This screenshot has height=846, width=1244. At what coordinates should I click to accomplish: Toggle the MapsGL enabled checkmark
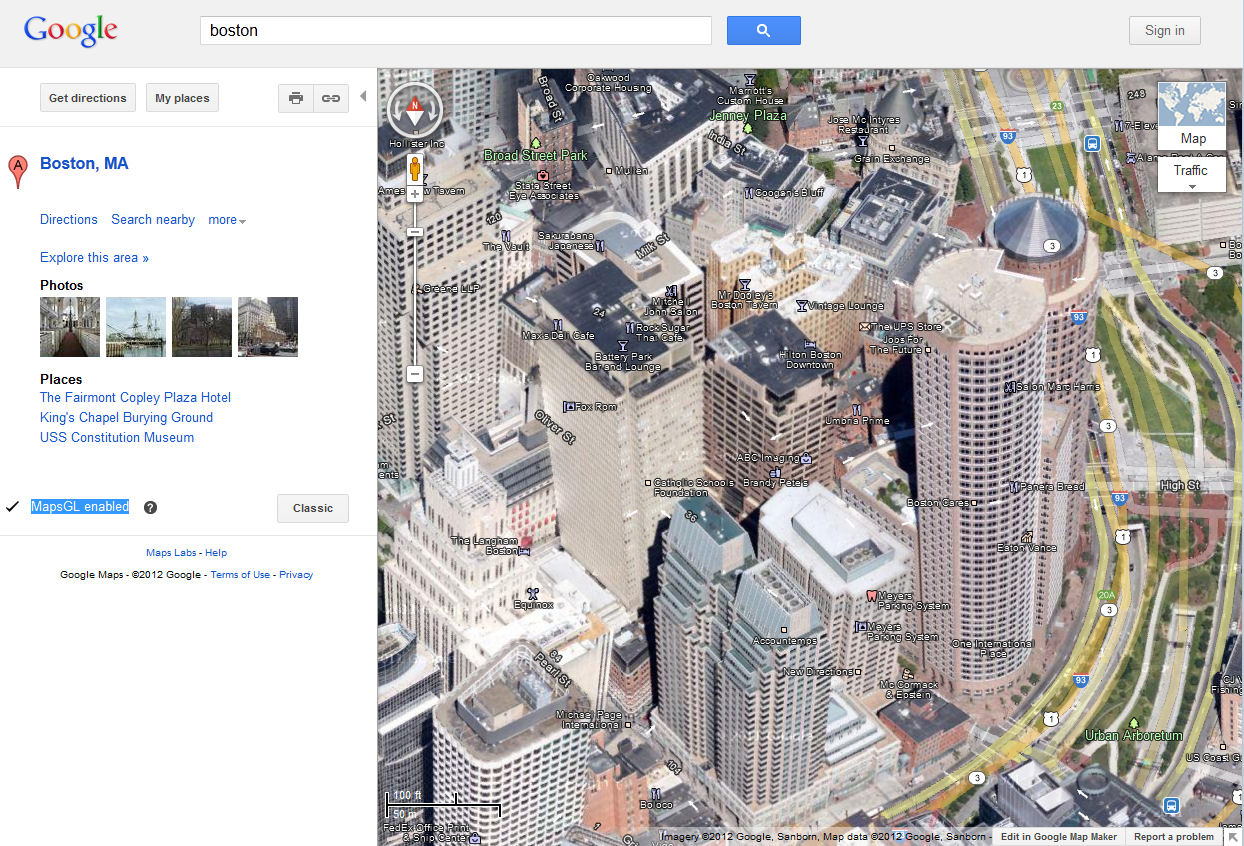pyautogui.click(x=12, y=507)
